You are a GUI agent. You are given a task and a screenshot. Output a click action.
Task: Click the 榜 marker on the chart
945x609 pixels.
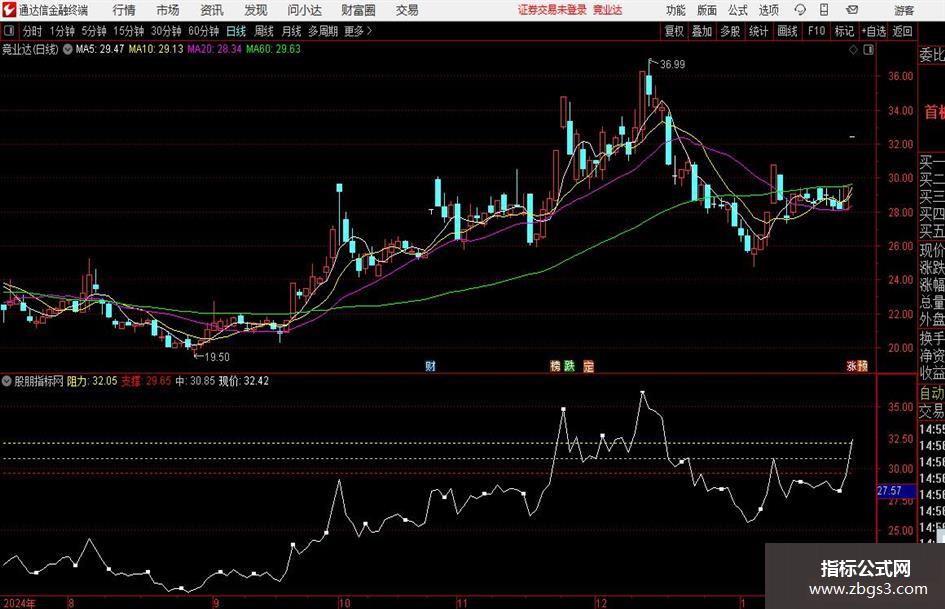point(555,366)
